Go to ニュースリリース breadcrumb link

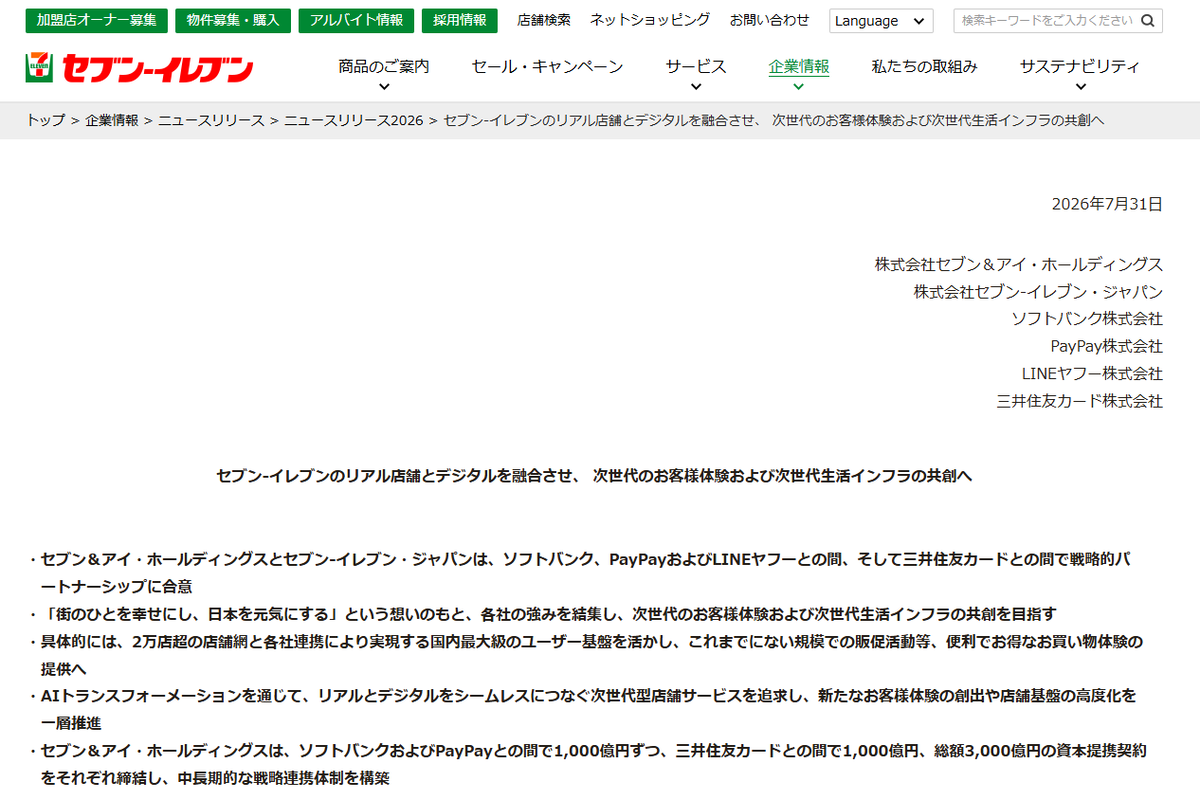click(211, 120)
